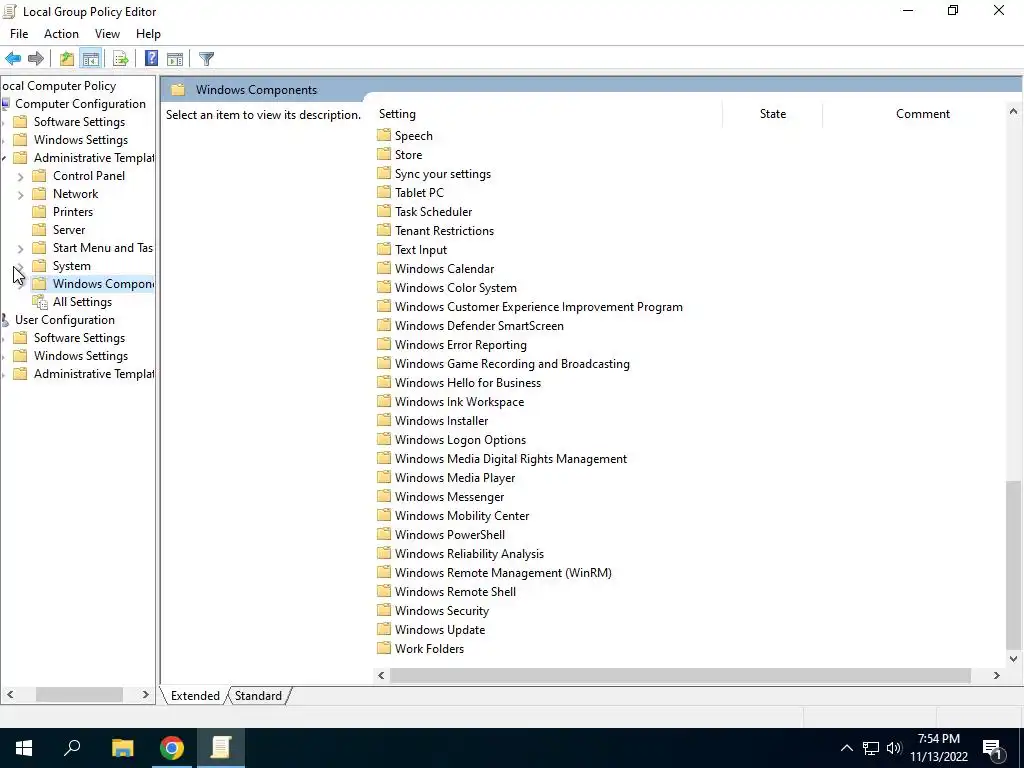1024x768 pixels.
Task: Click the Windows Start button
Action: [24, 748]
